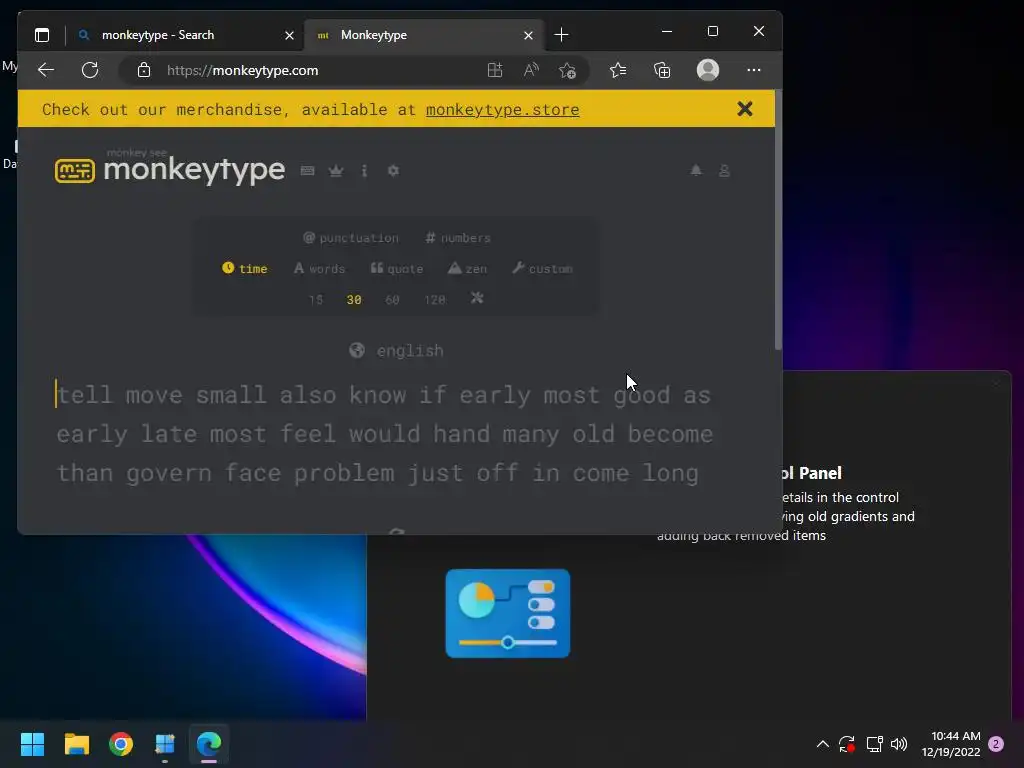The image size is (1024, 768).
Task: Open the taskbar volume control
Action: pyautogui.click(x=899, y=744)
